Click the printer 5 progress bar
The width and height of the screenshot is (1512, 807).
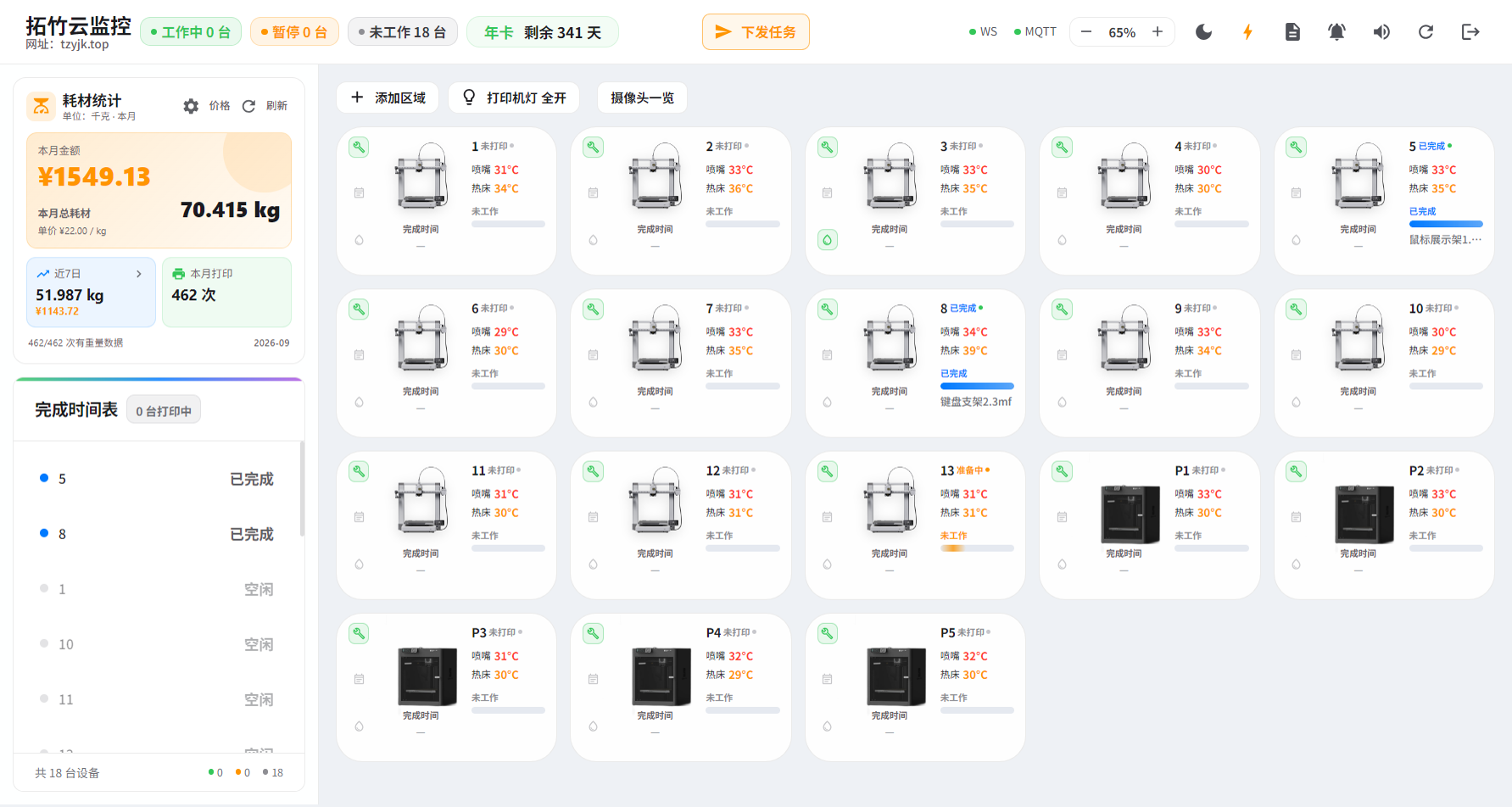click(1446, 225)
